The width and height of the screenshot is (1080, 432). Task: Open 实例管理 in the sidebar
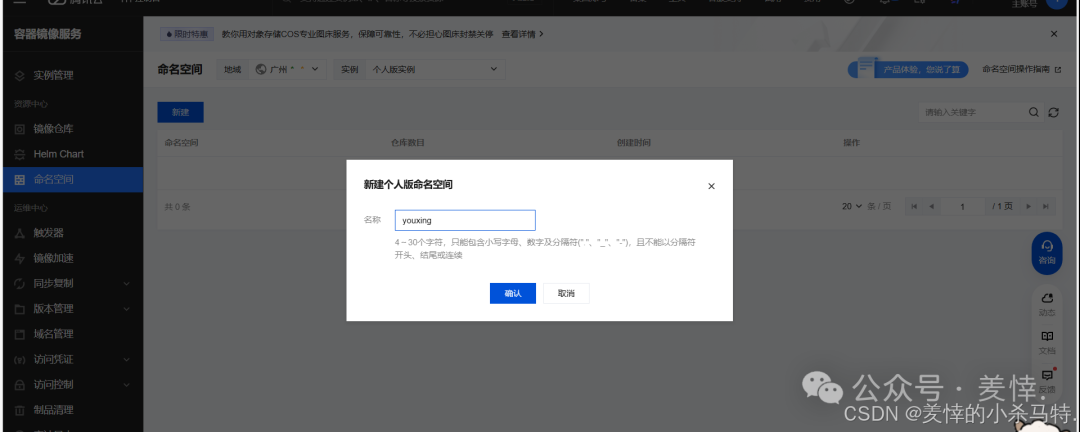pyautogui.click(x=71, y=75)
